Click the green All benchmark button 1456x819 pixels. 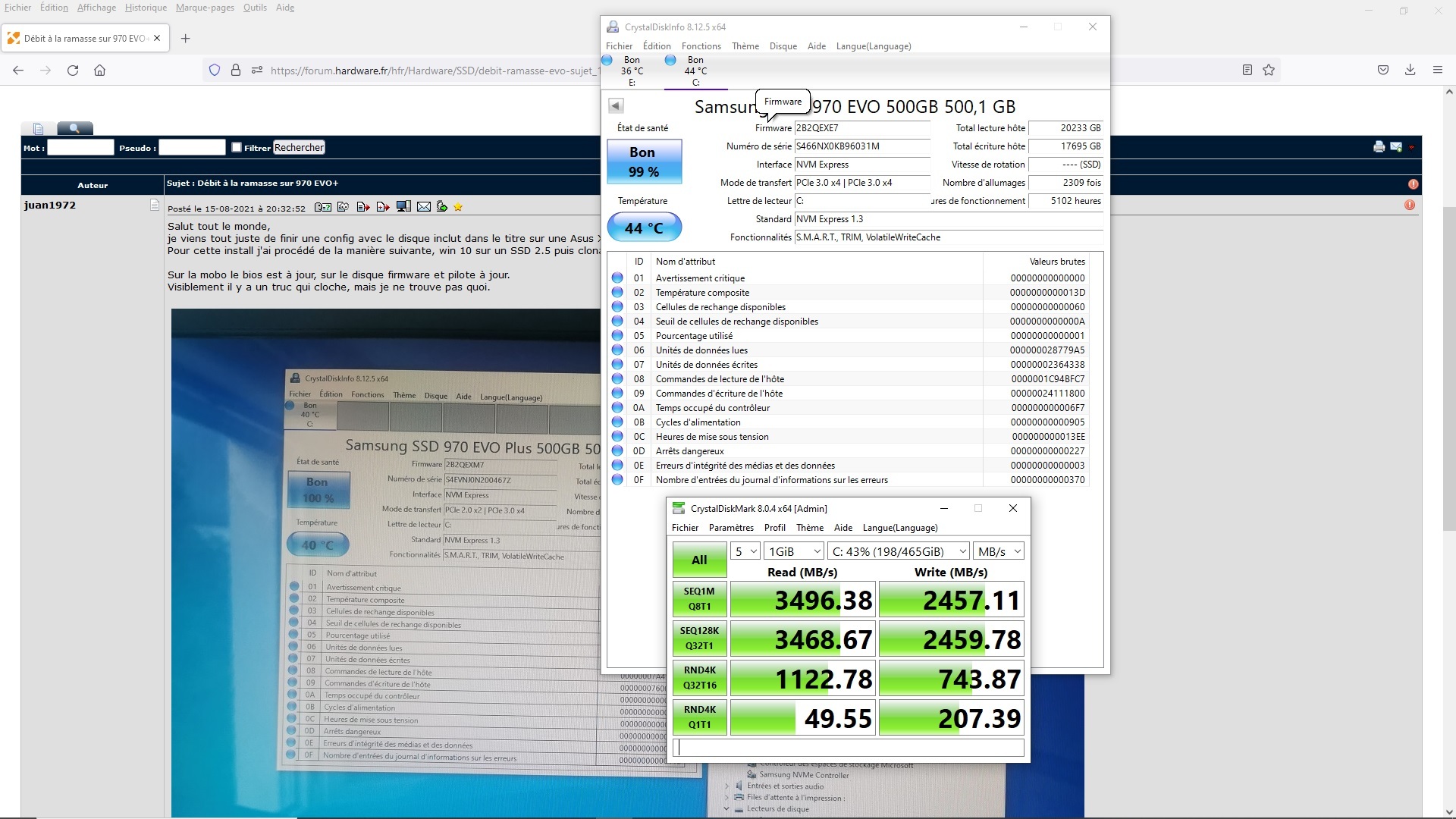[x=699, y=560]
